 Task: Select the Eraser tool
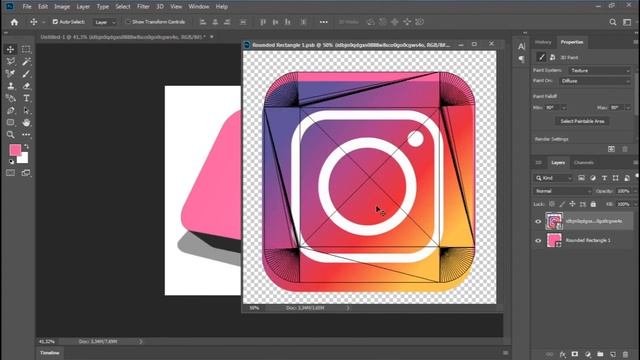click(x=26, y=86)
